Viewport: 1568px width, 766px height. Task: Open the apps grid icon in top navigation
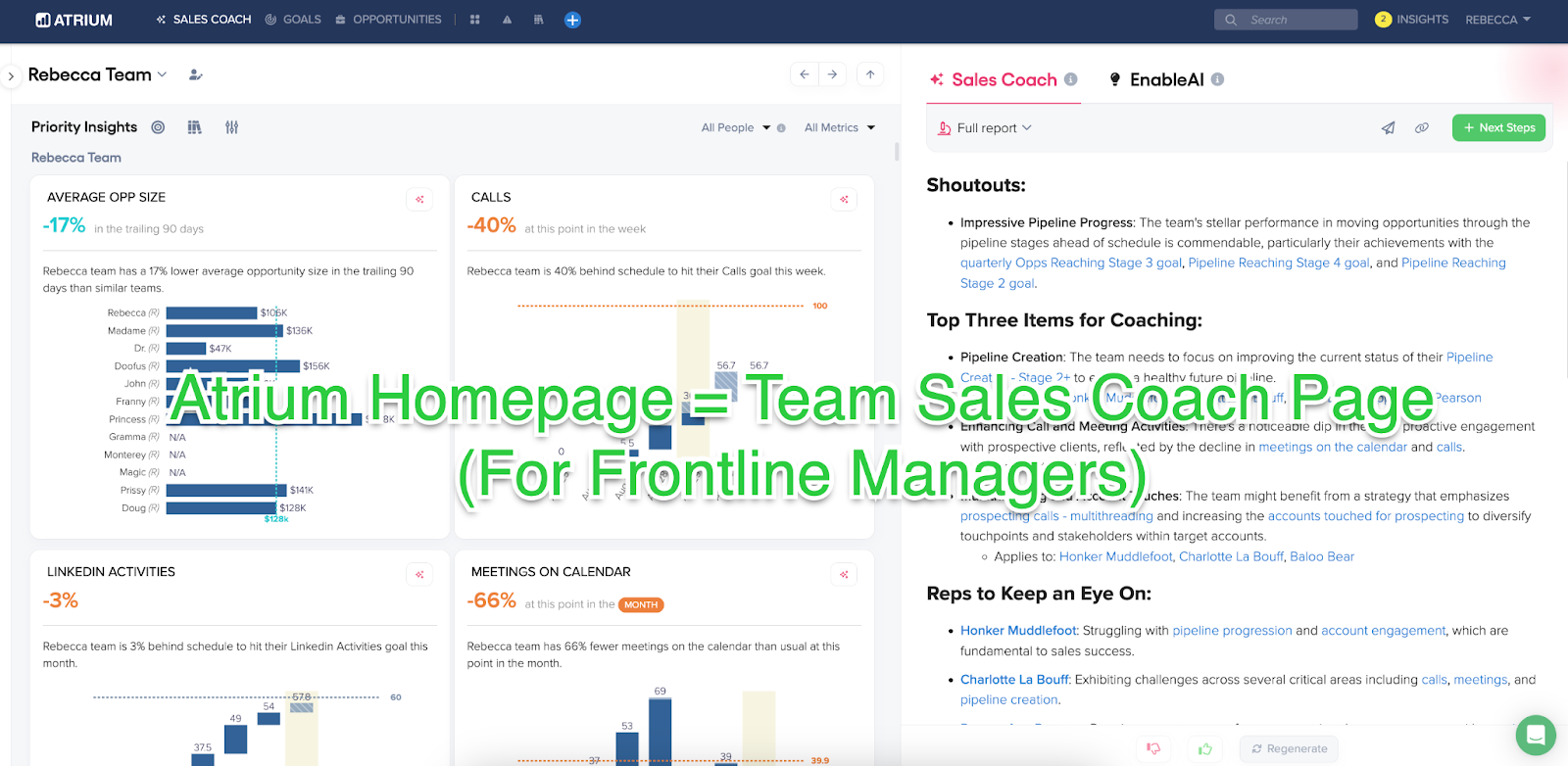click(x=475, y=20)
